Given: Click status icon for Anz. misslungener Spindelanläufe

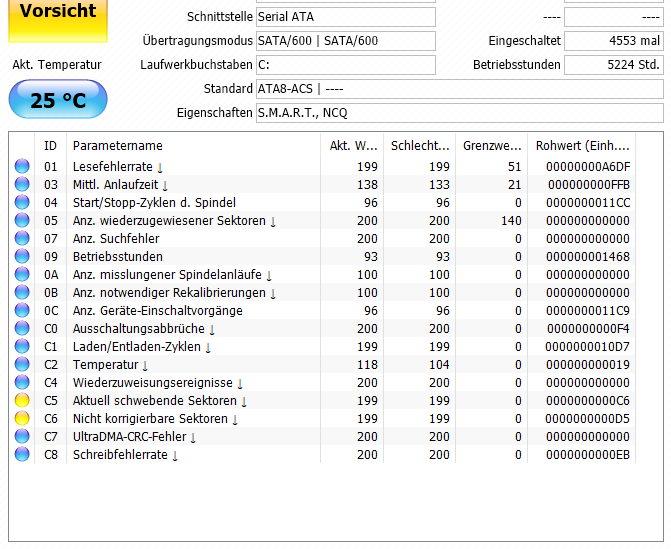Looking at the screenshot, I should tap(22, 274).
